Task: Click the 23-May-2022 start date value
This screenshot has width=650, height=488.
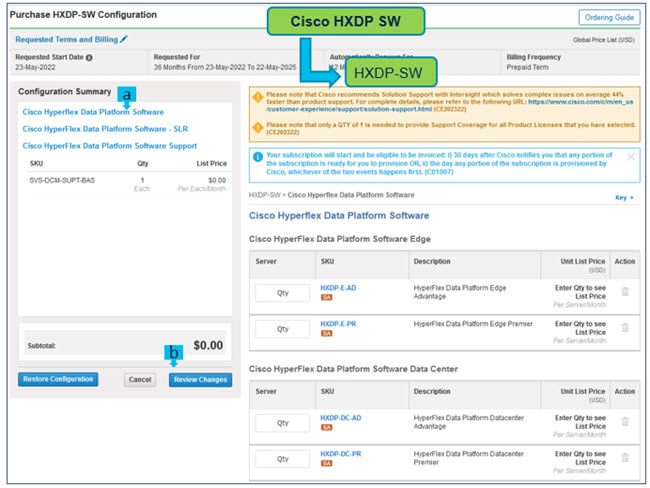Action: [x=35, y=67]
